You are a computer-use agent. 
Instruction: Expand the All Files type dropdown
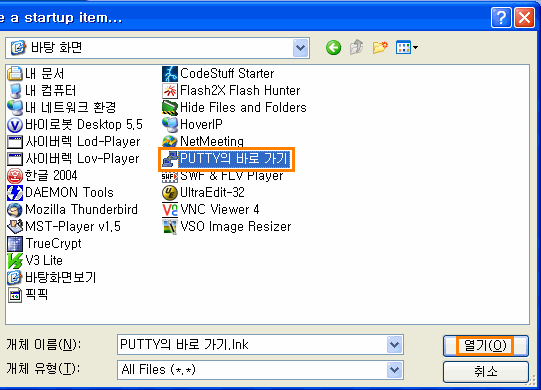[x=394, y=370]
